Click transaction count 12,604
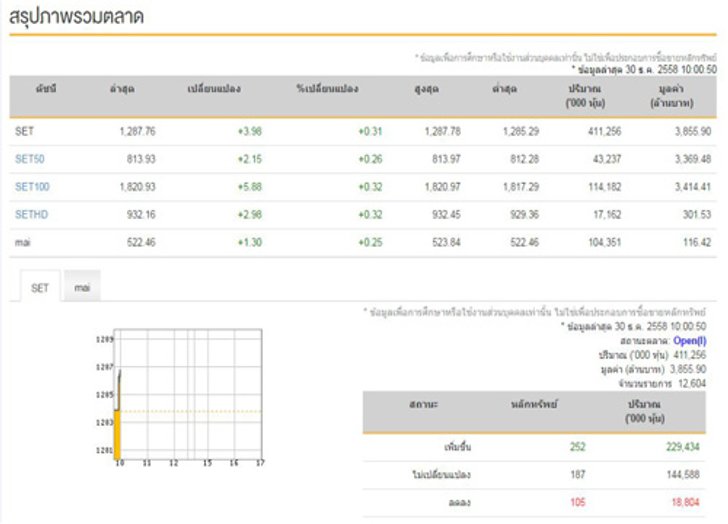 (x=692, y=383)
